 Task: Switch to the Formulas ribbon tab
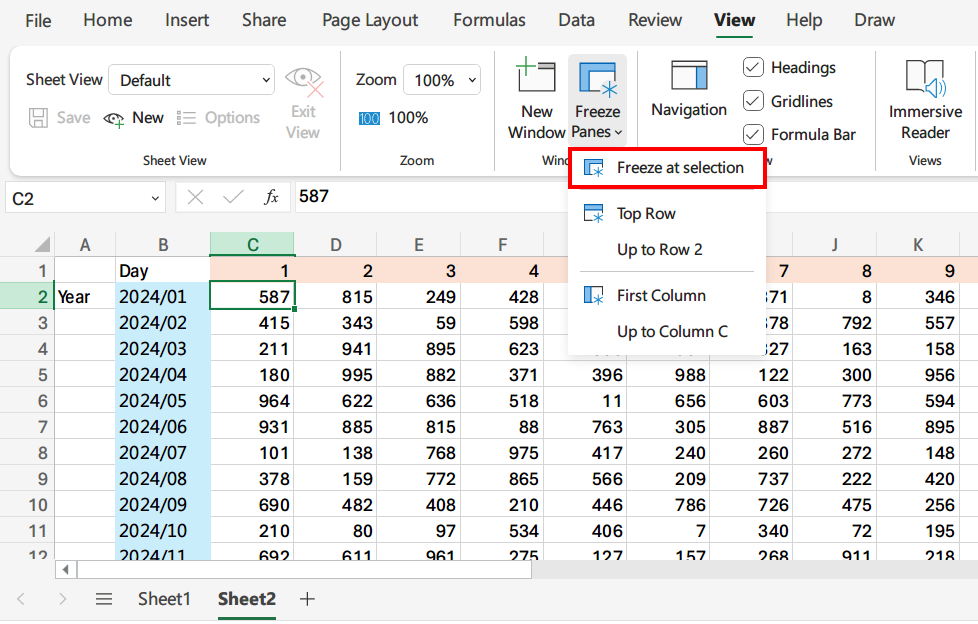pyautogui.click(x=489, y=19)
